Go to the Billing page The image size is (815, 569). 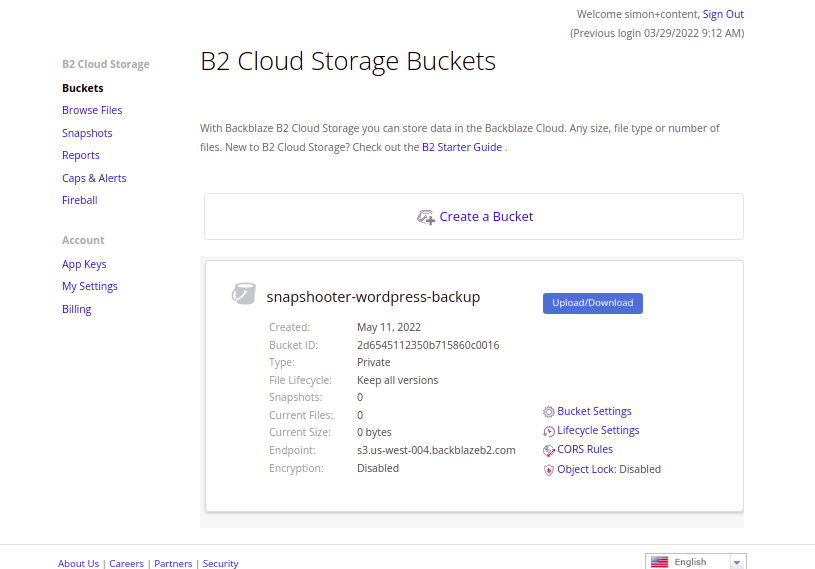tap(76, 309)
